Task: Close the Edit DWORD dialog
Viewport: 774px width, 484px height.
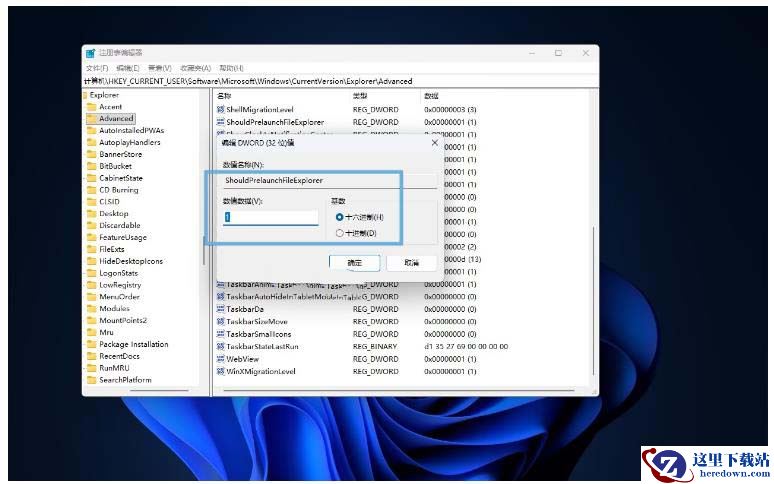Action: [434, 143]
